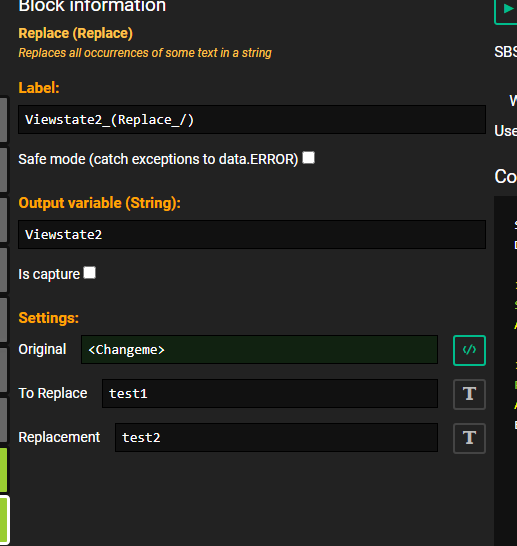This screenshot has height=546, width=517.
Task: Click the Safe mode label text
Action: point(158,159)
